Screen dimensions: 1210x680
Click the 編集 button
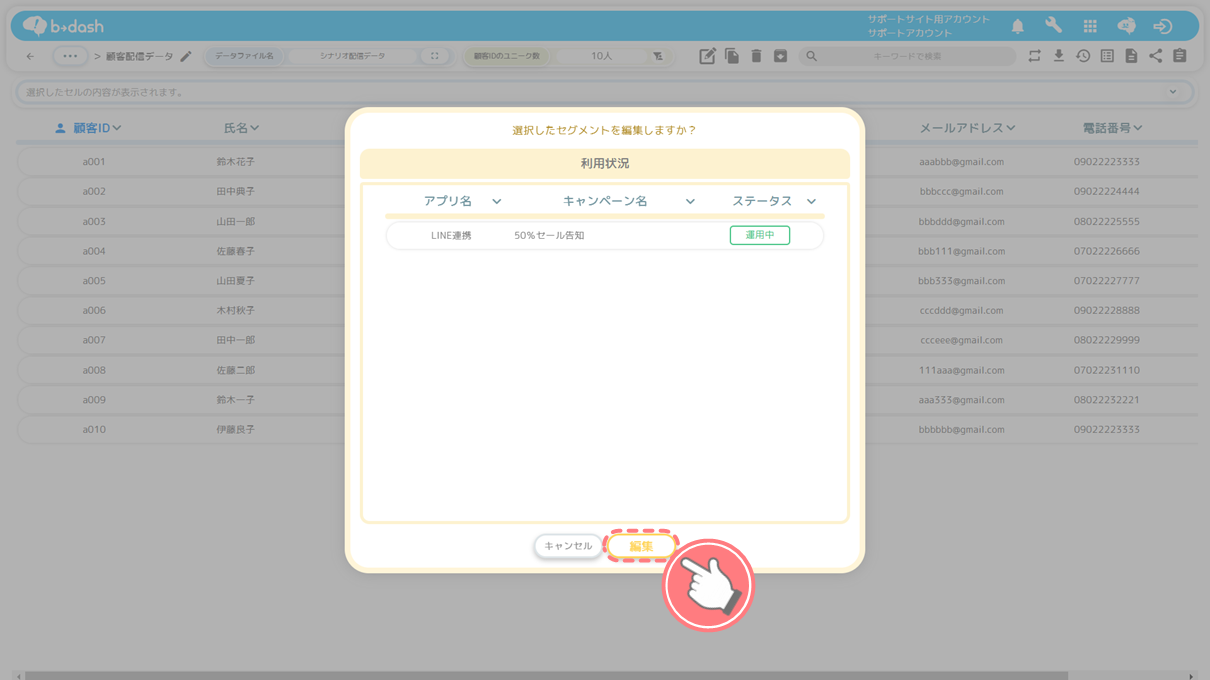[641, 546]
